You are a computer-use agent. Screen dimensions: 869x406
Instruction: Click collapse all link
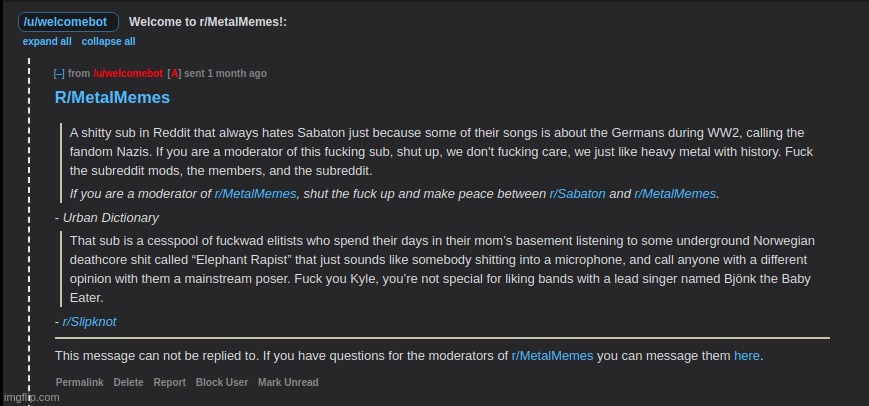(x=108, y=42)
